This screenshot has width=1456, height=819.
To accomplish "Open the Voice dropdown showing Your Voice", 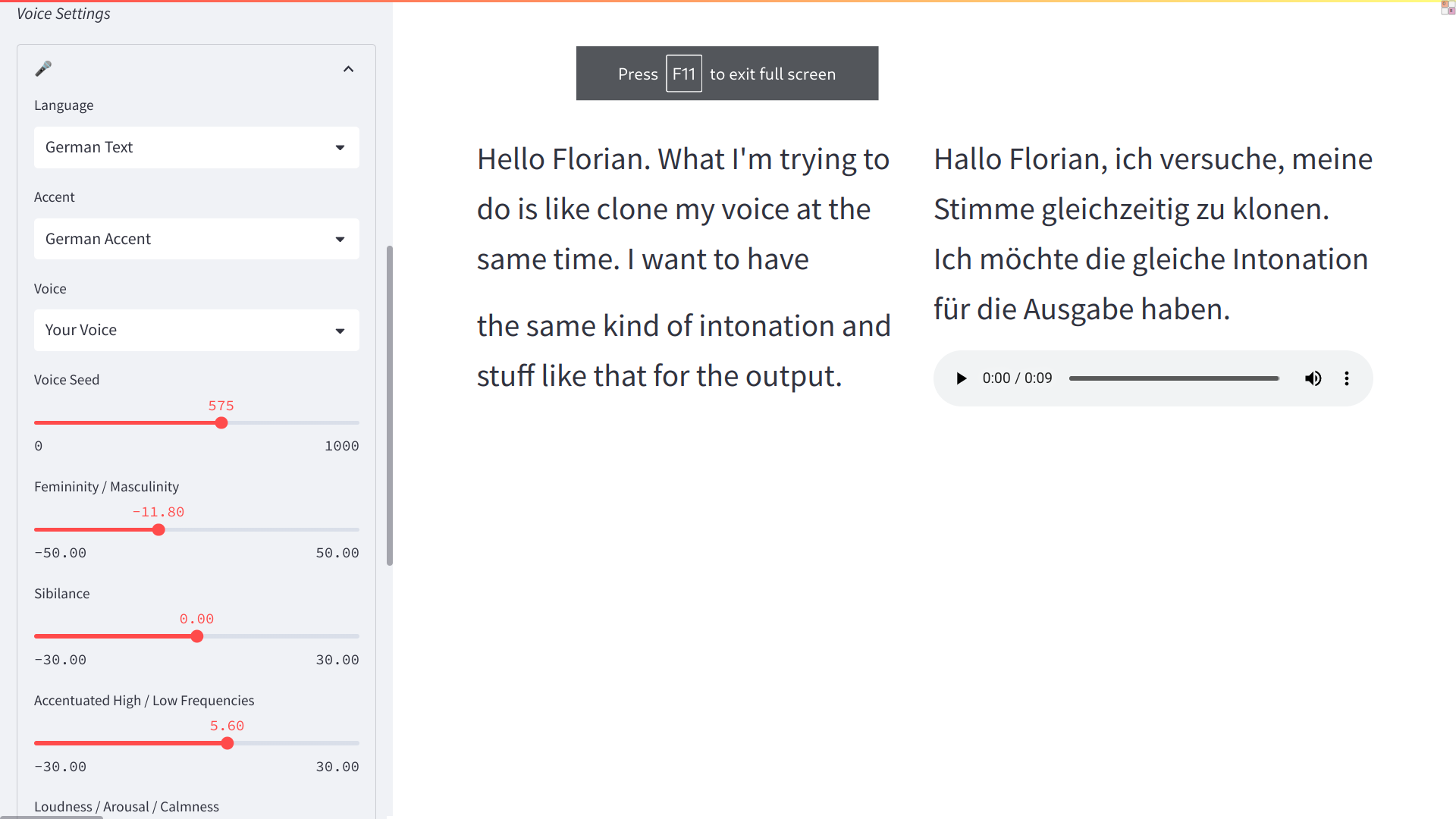I will coord(196,330).
